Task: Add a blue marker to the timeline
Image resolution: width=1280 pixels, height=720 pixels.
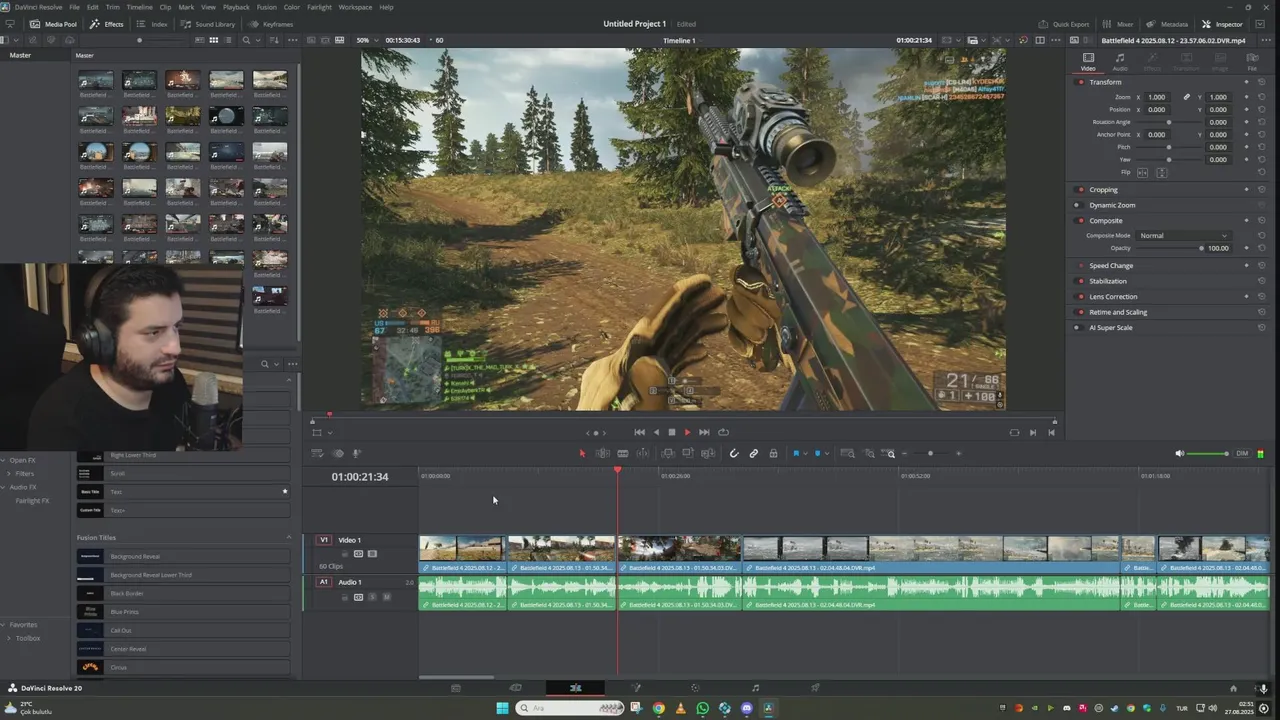Action: [x=817, y=453]
